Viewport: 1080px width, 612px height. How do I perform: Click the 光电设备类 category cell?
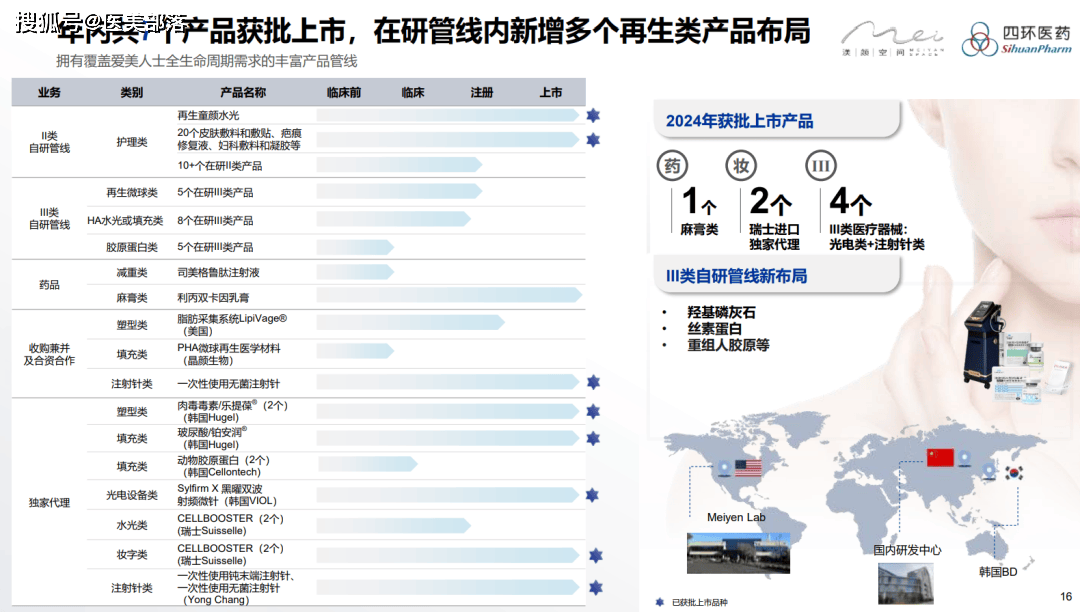132,495
